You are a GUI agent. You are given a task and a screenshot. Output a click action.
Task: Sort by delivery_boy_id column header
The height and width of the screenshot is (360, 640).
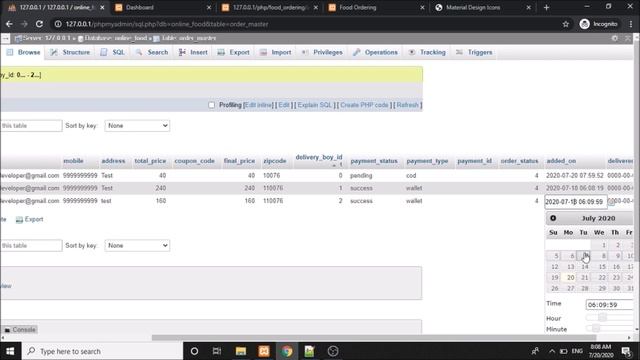[x=319, y=157]
